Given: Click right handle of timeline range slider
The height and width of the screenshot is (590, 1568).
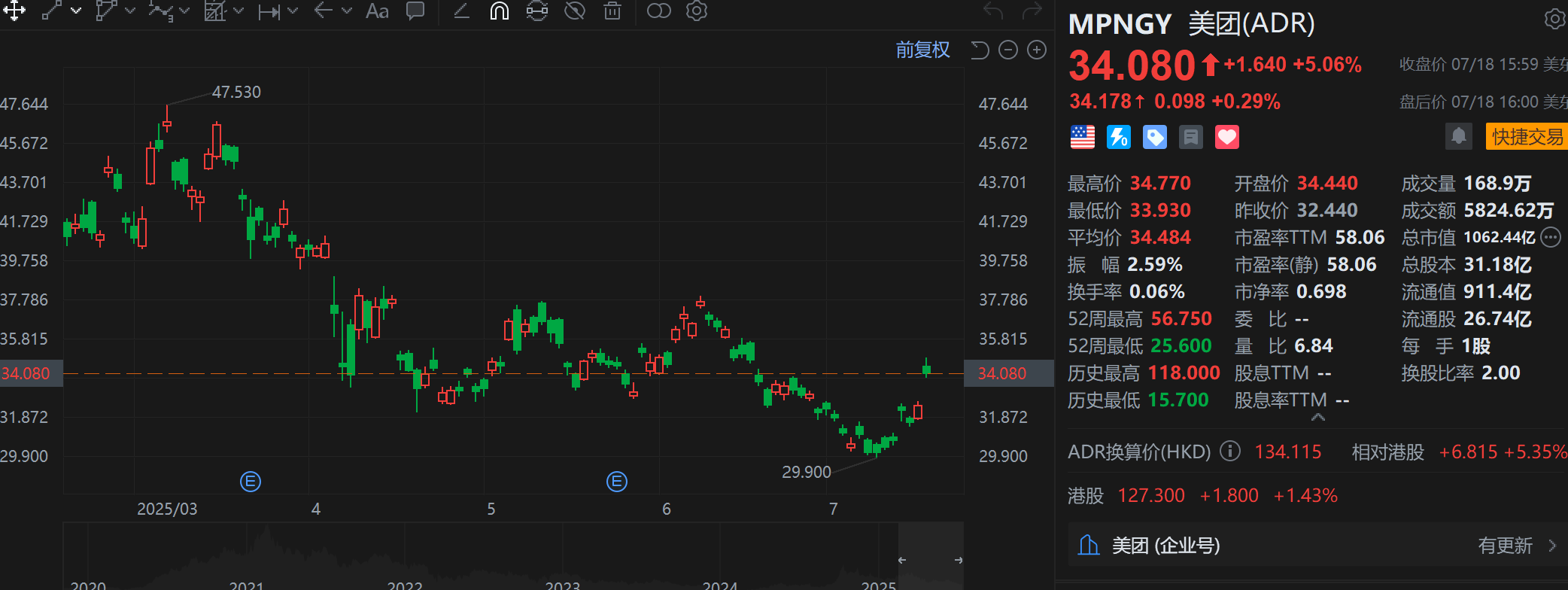Looking at the screenshot, I should tap(959, 560).
